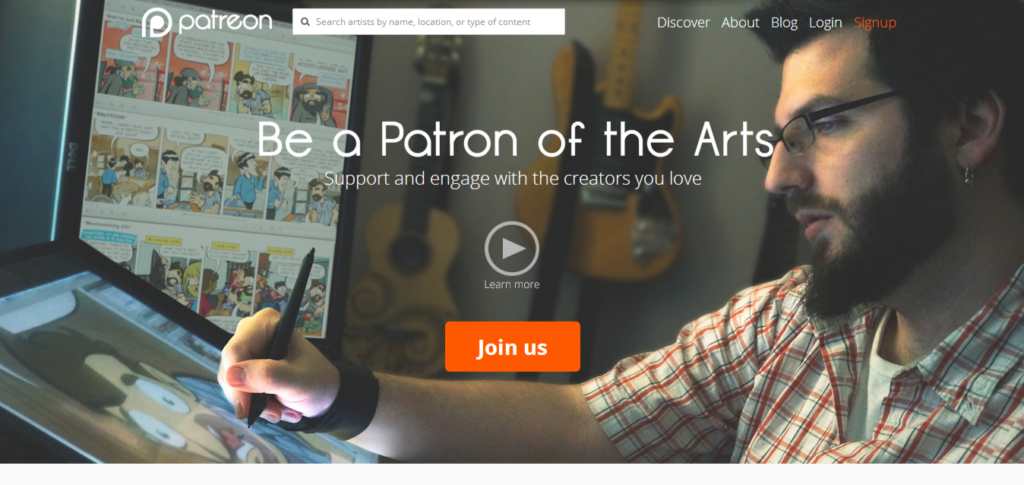
Task: Click the magnifying glass search icon
Action: coord(305,22)
